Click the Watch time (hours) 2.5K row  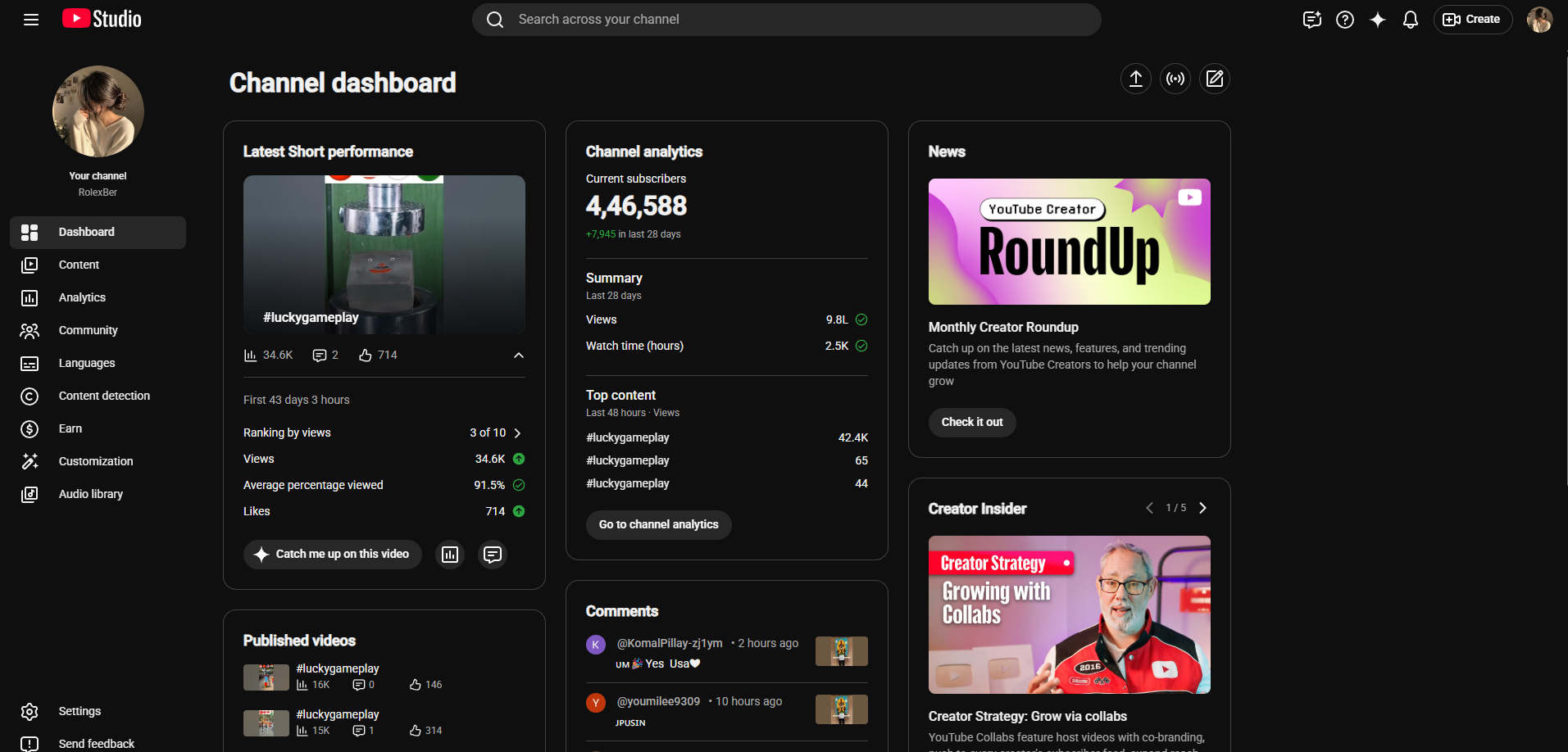[727, 346]
